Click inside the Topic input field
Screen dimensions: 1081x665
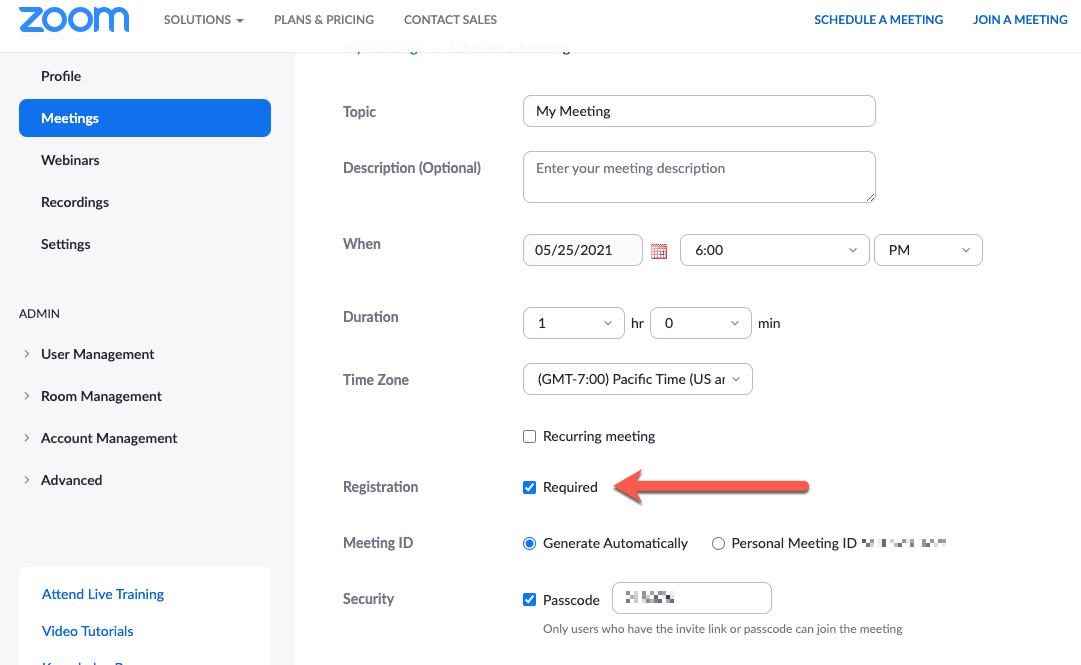(698, 111)
